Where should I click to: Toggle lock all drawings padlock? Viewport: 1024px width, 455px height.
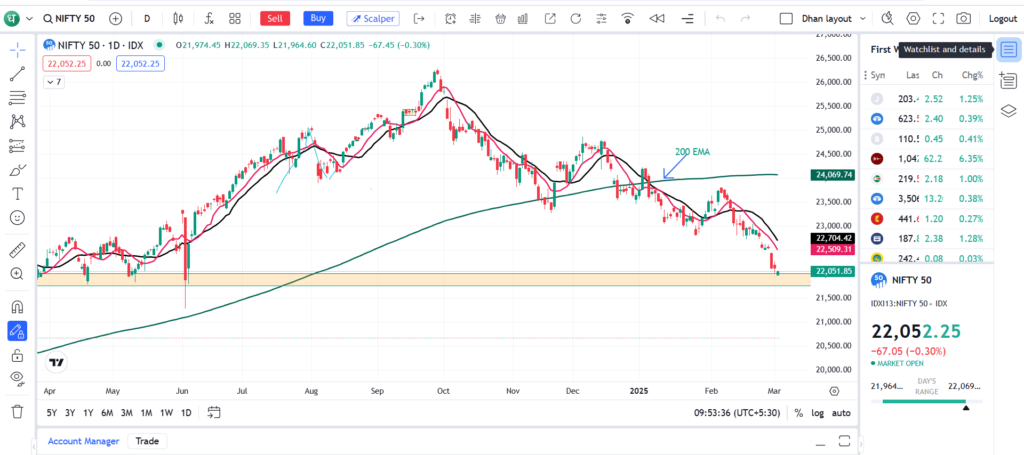click(x=18, y=355)
